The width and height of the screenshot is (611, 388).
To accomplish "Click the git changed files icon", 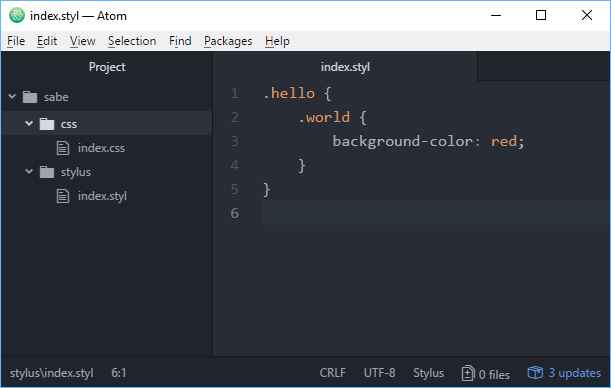I will coord(468,373).
